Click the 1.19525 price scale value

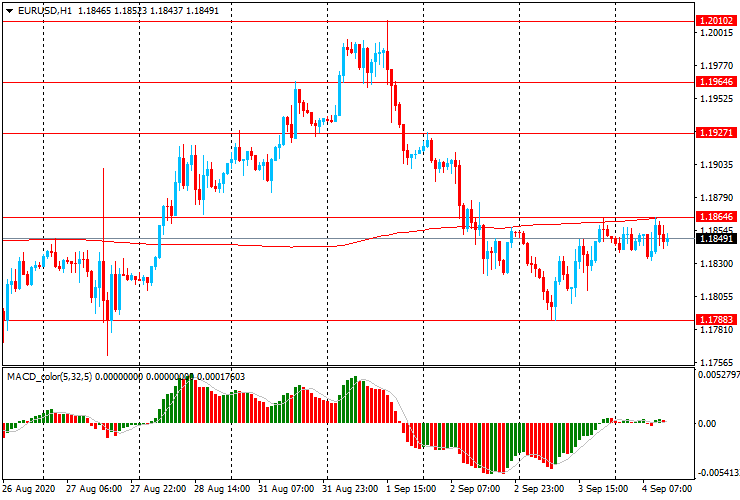[716, 99]
